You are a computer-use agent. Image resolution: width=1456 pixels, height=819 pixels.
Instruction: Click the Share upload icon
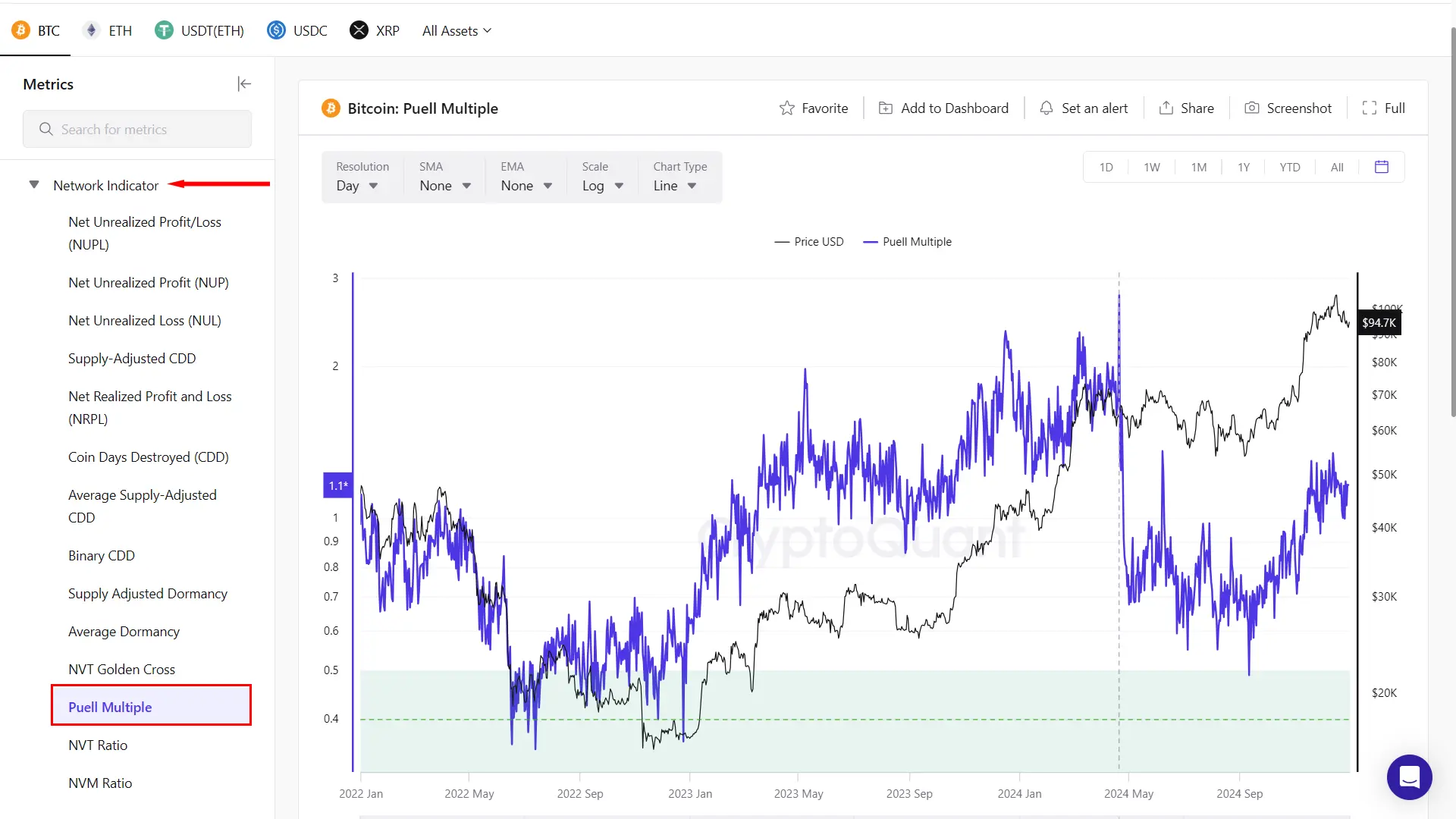click(1166, 108)
